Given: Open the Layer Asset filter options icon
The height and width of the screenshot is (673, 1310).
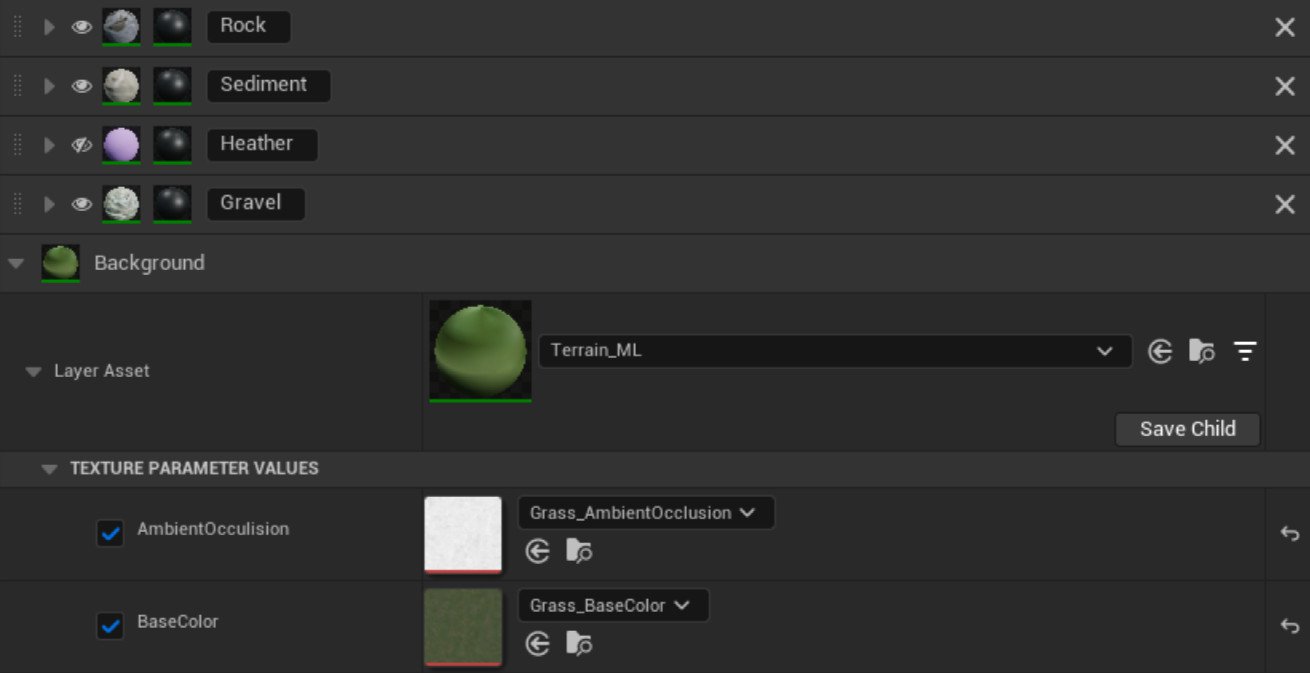Looking at the screenshot, I should 1245,351.
